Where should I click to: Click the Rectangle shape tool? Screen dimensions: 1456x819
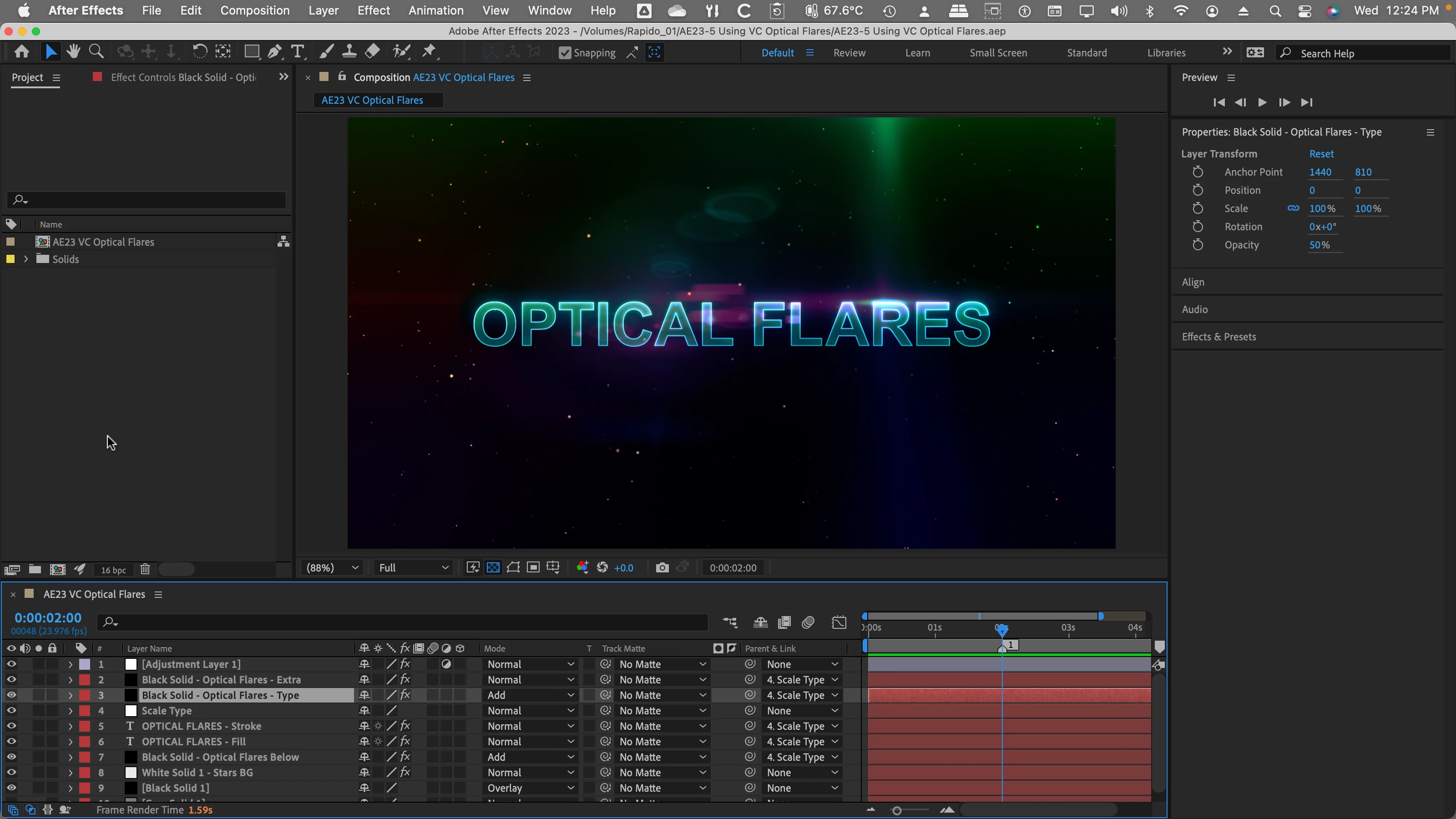pos(252,52)
